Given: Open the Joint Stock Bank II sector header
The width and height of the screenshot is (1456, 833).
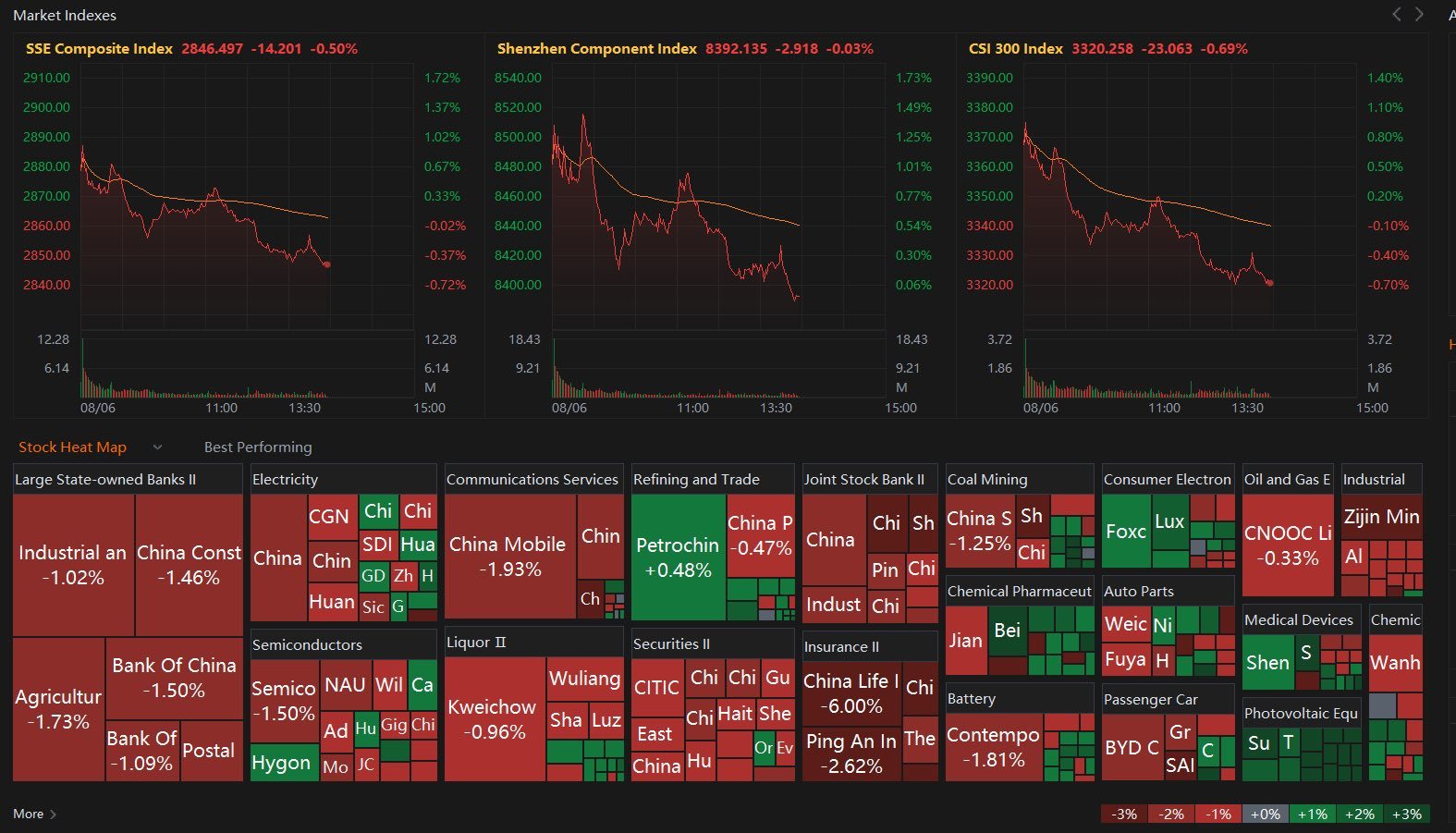Looking at the screenshot, I should (x=870, y=479).
